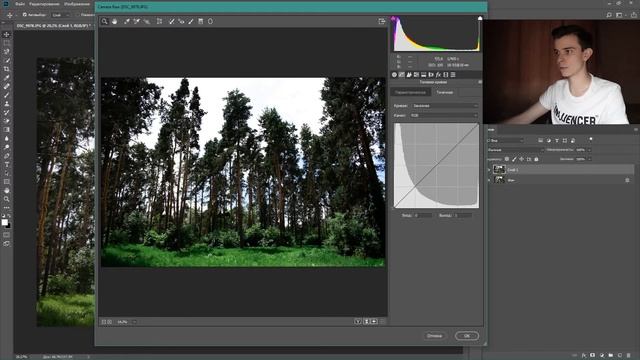The image size is (640, 360).
Task: Select the Transform tool in Camera Raw
Action: tap(160, 21)
